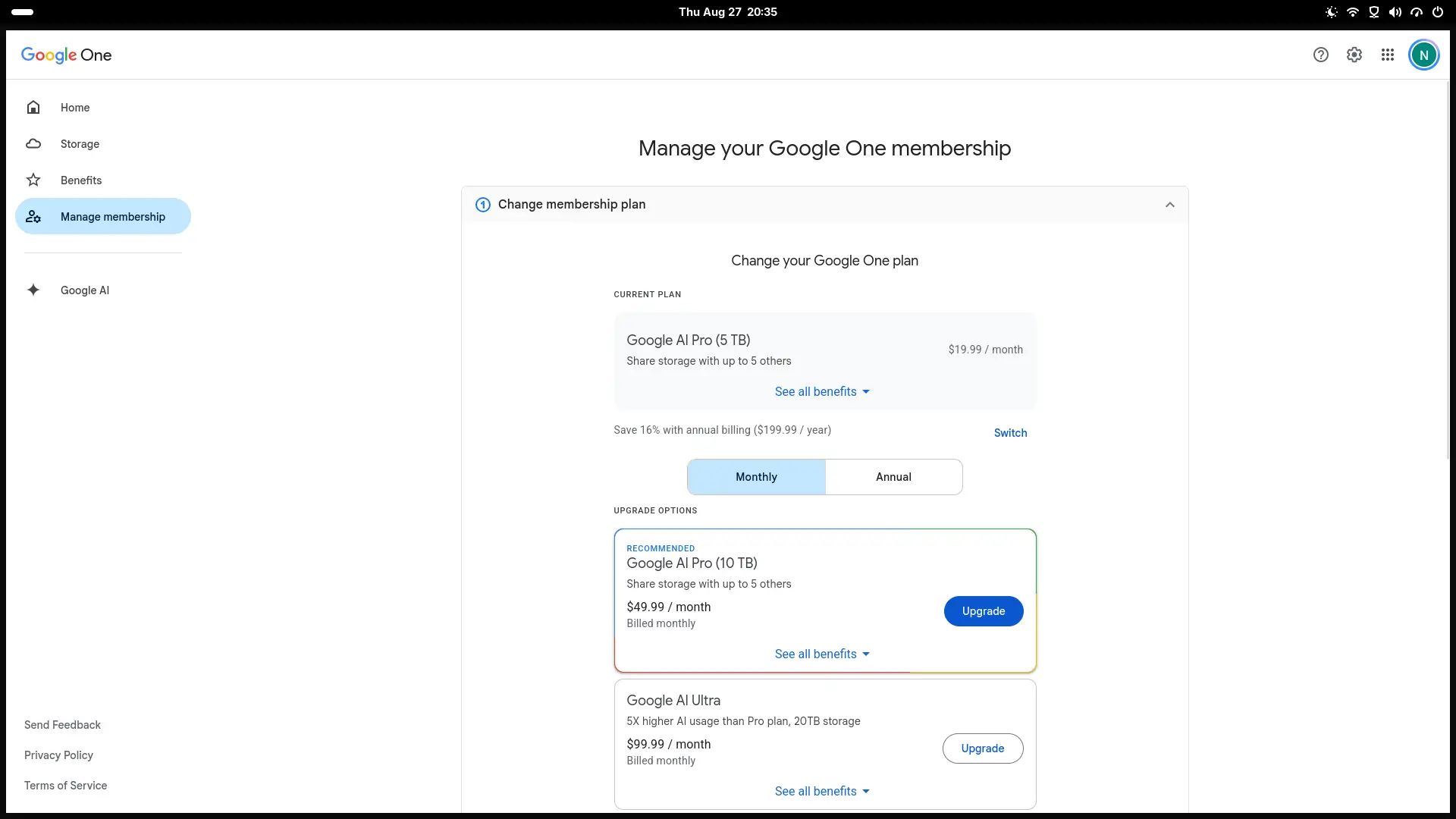Open Send Feedback link

click(x=62, y=725)
